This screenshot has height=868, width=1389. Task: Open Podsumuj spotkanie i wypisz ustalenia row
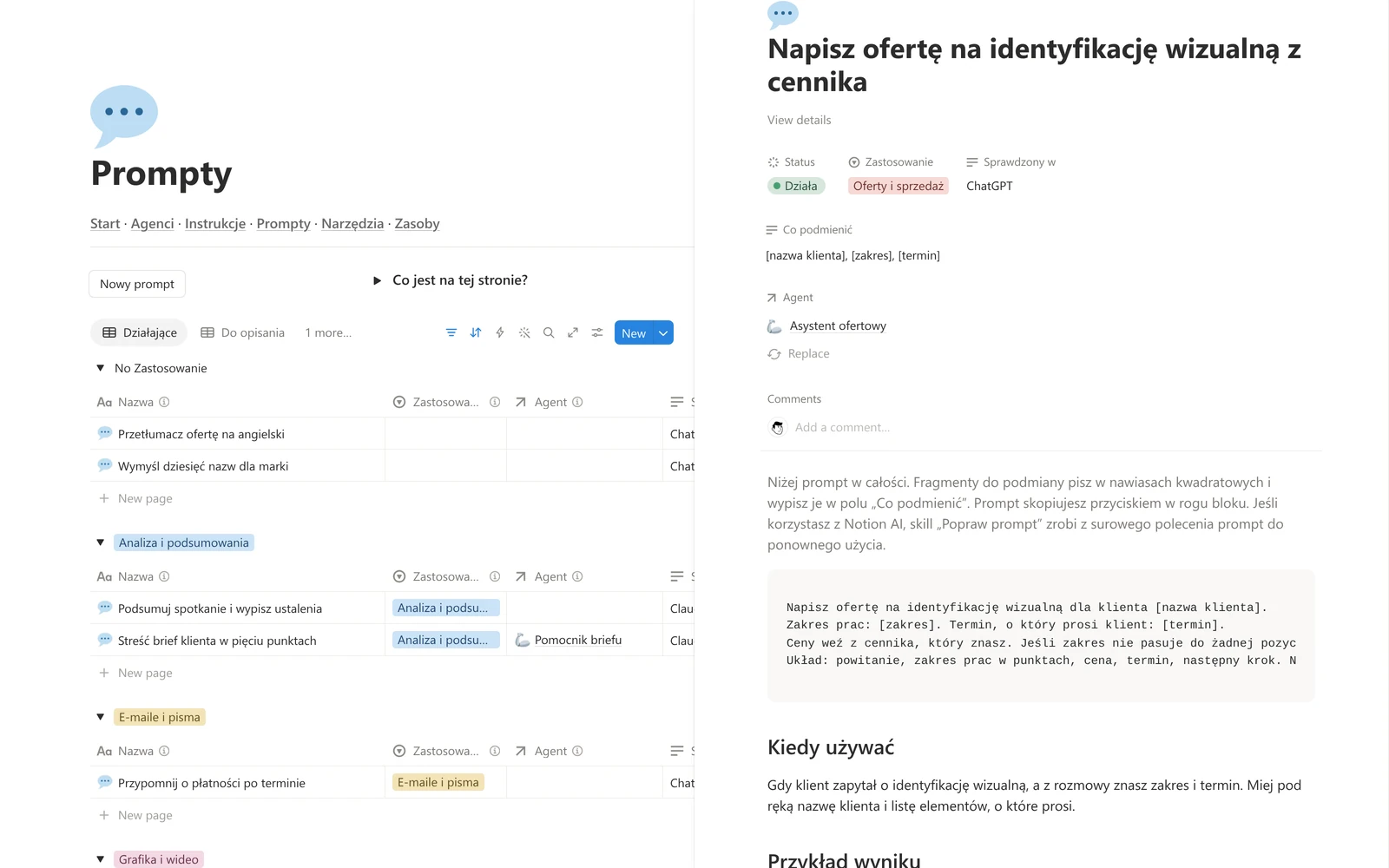[220, 608]
